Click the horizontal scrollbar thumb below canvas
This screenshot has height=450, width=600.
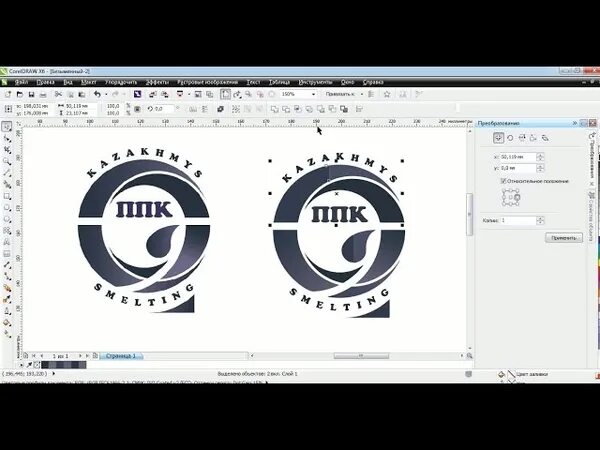361,356
